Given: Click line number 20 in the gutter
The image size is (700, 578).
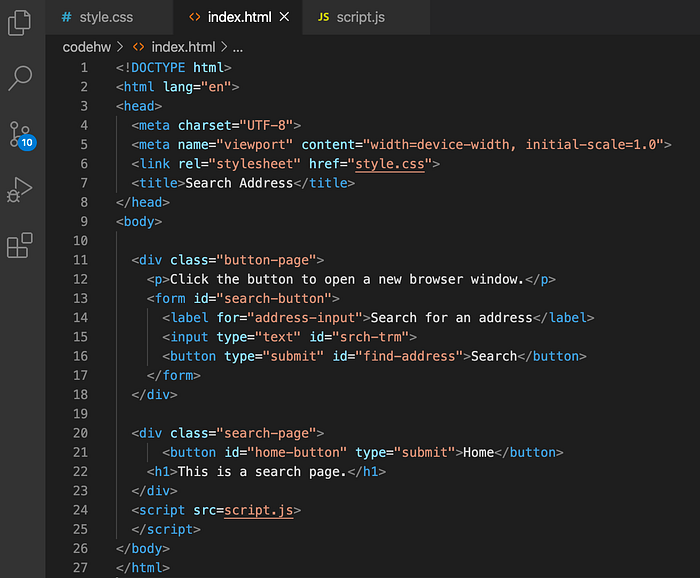Looking at the screenshot, I should point(80,433).
